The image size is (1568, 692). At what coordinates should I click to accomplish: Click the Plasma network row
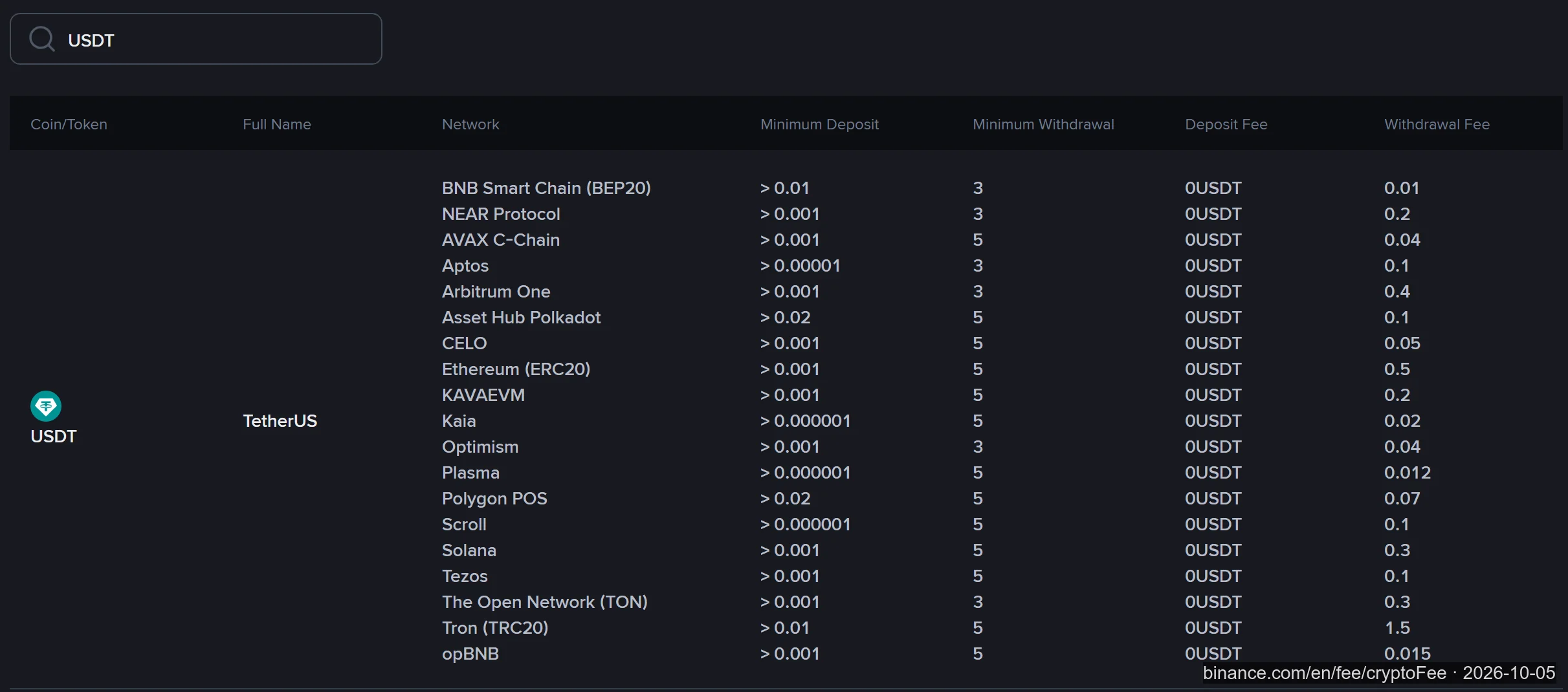(470, 473)
